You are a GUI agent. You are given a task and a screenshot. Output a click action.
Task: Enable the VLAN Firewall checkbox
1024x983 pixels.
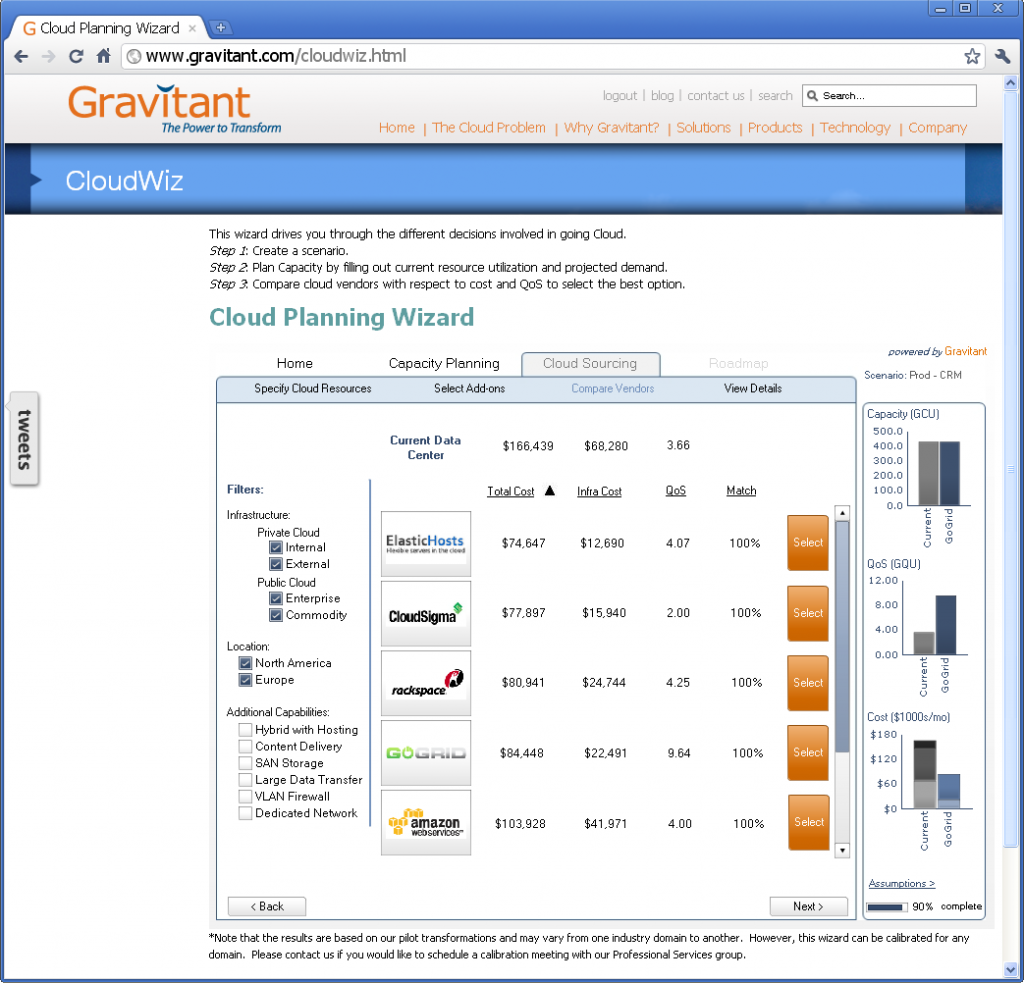(x=245, y=796)
